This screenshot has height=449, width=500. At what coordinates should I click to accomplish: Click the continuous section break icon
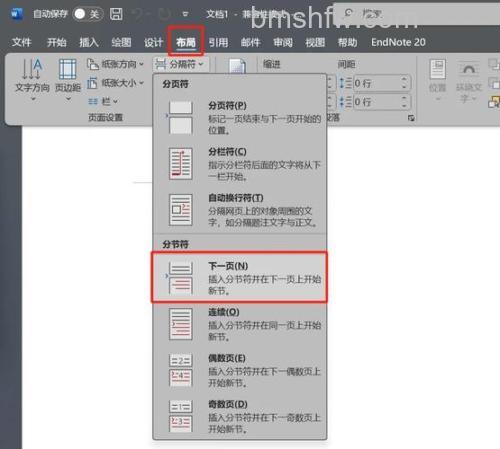pyautogui.click(x=181, y=324)
